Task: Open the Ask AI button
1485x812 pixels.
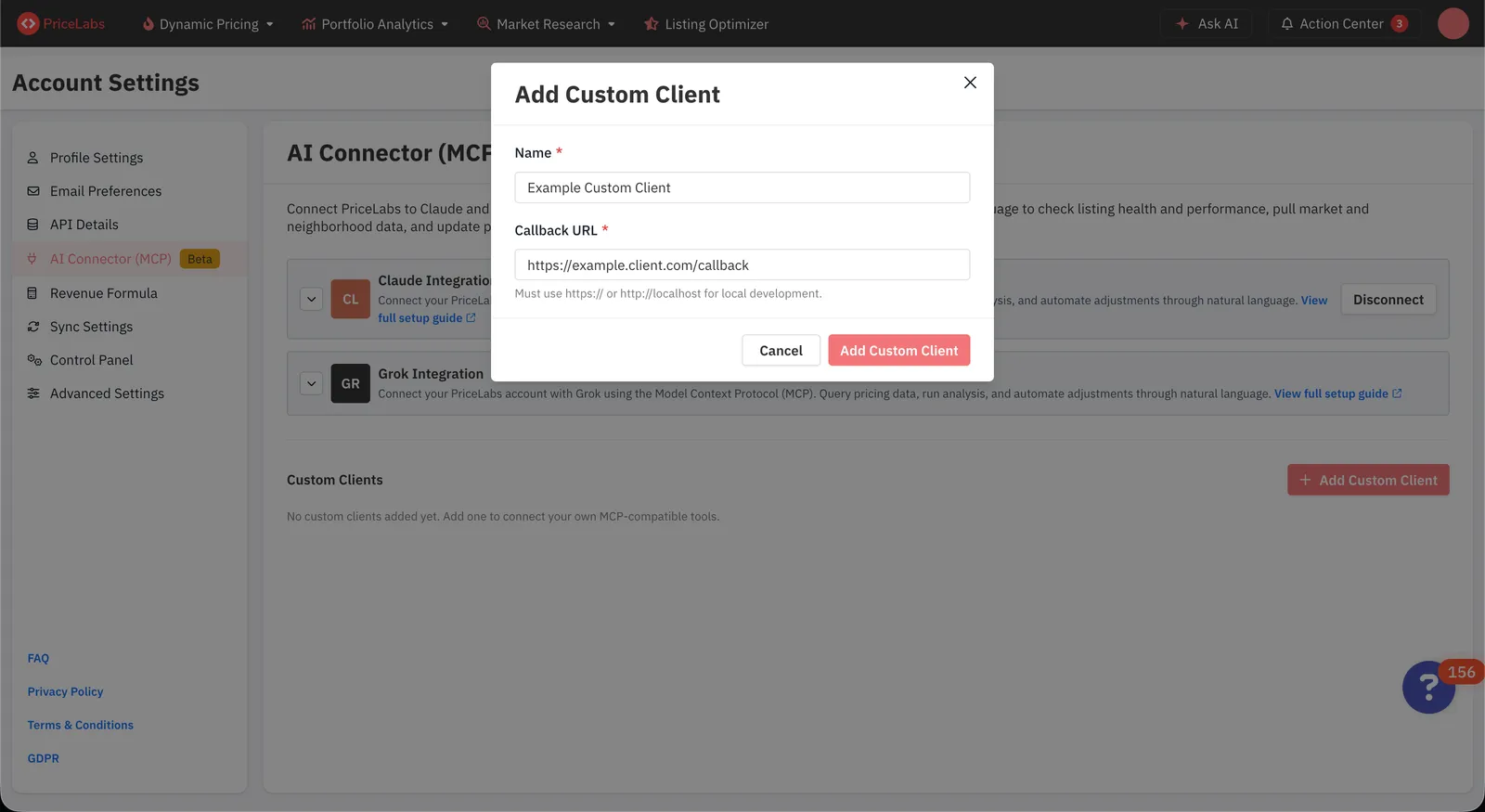Action: [1207, 24]
